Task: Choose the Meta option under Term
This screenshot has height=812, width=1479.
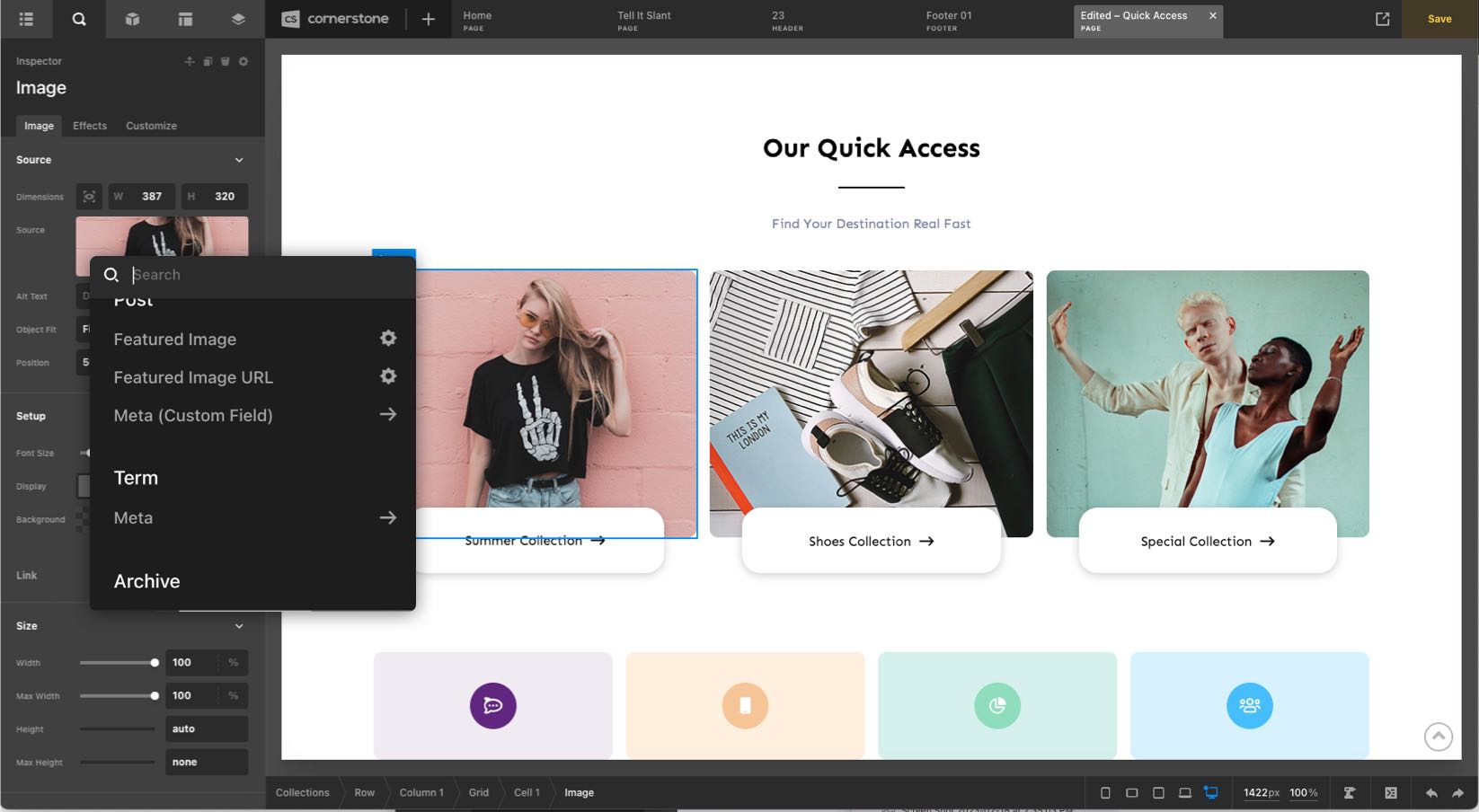Action: tap(133, 518)
